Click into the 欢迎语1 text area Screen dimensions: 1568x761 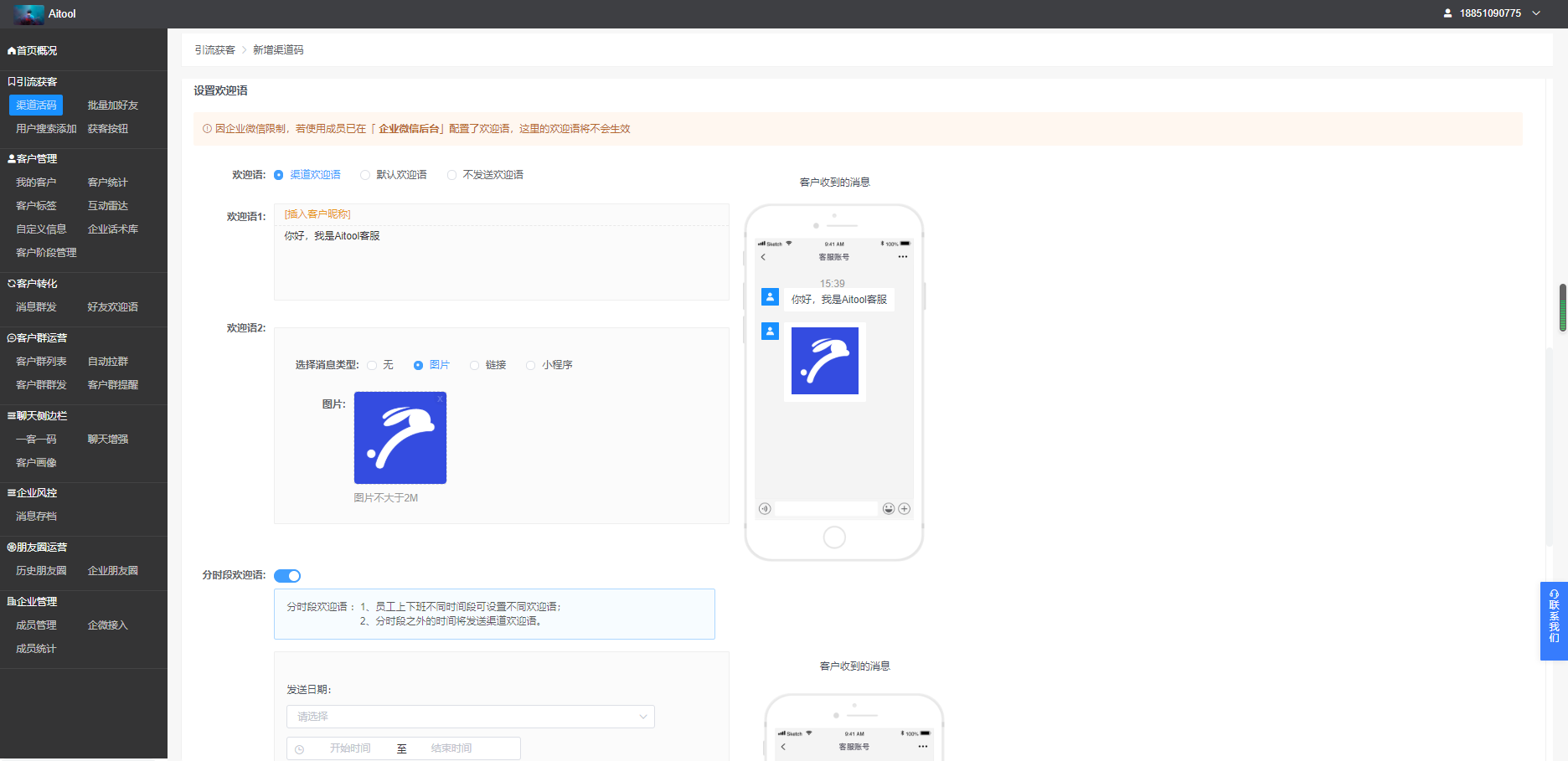(x=502, y=262)
